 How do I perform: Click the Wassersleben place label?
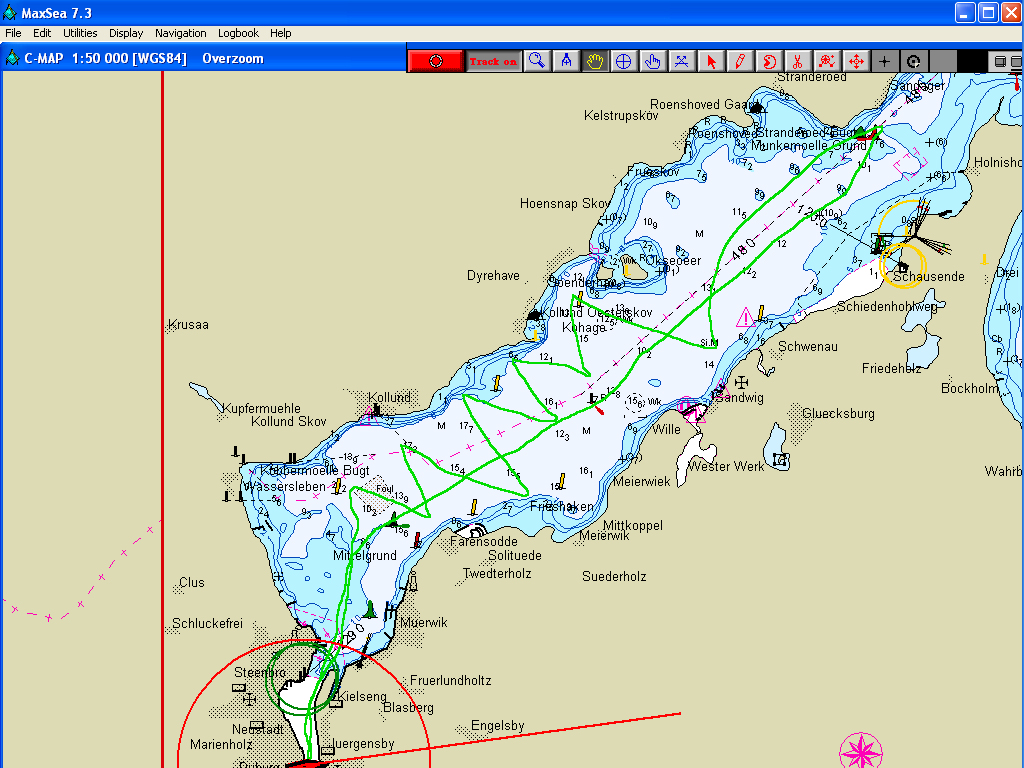tap(284, 487)
